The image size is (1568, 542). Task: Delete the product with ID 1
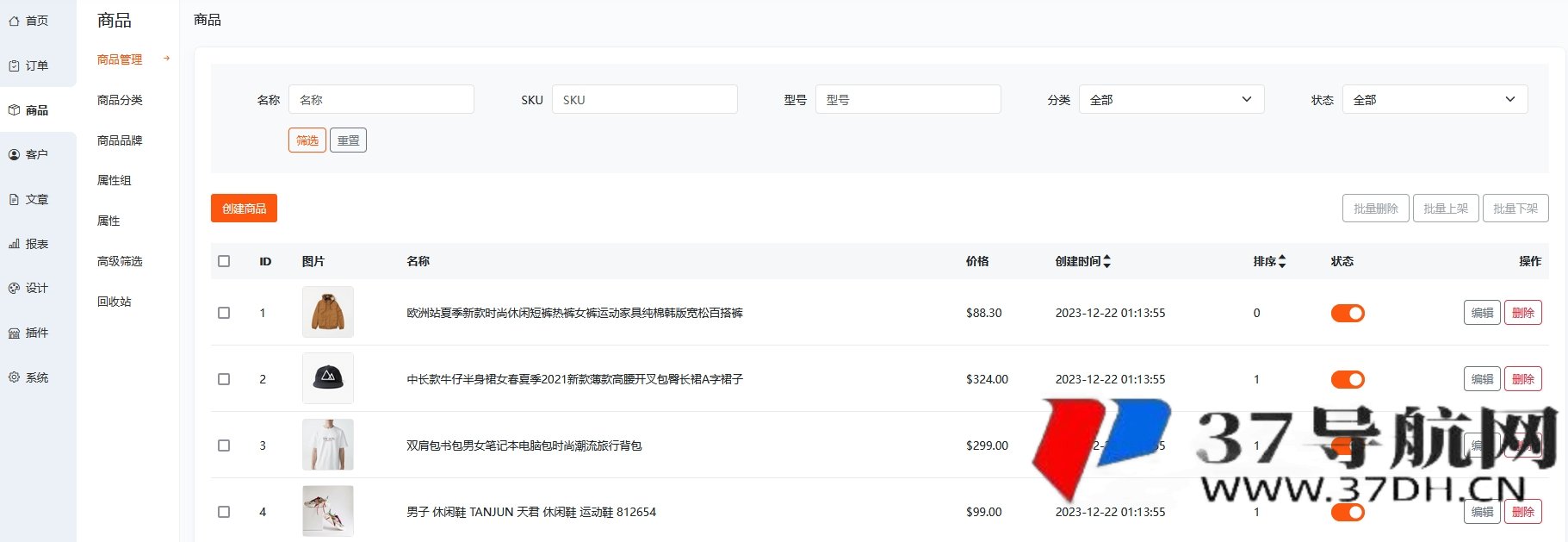[1523, 313]
